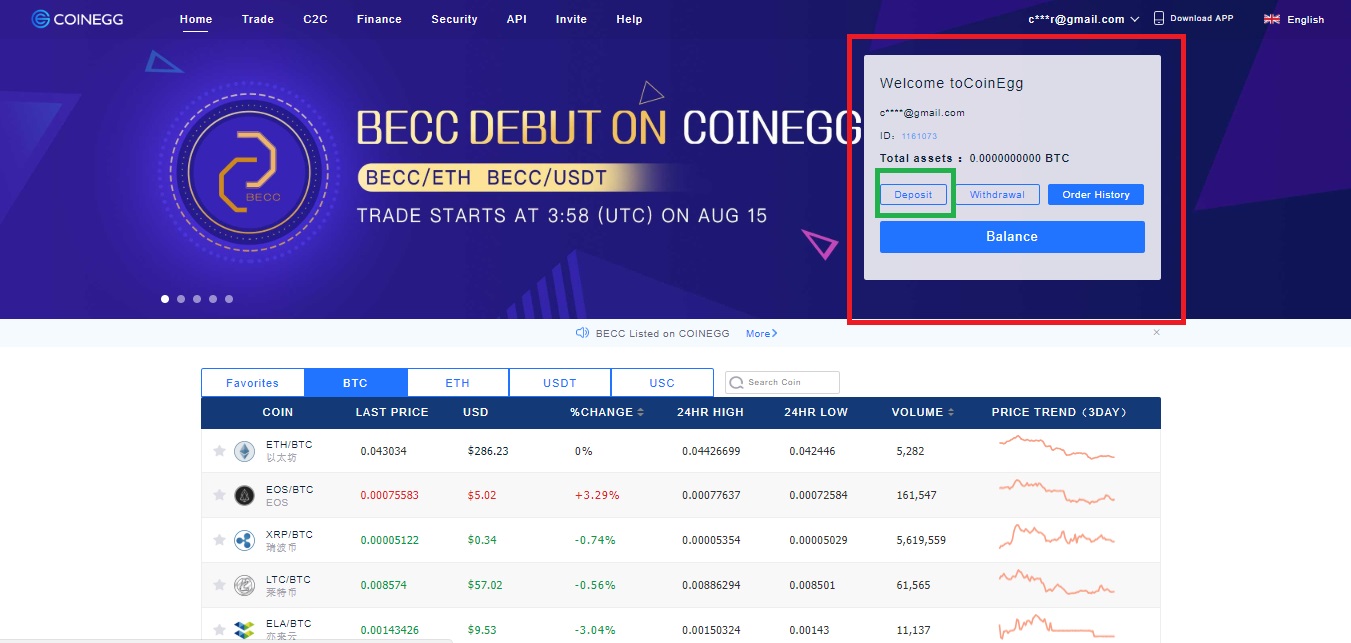Viewport: 1351px width, 643px height.
Task: Open the Security section
Action: pyautogui.click(x=454, y=19)
